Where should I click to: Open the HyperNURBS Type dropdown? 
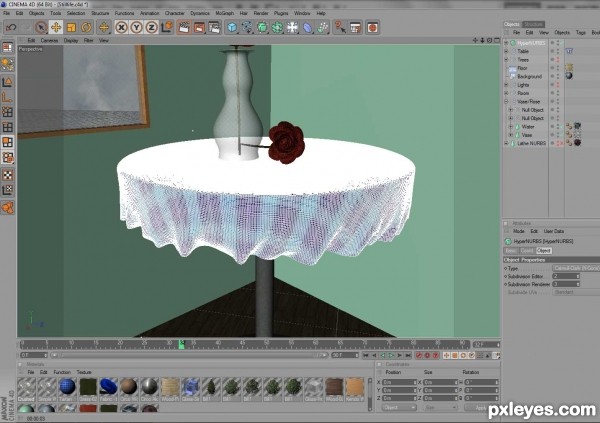576,268
